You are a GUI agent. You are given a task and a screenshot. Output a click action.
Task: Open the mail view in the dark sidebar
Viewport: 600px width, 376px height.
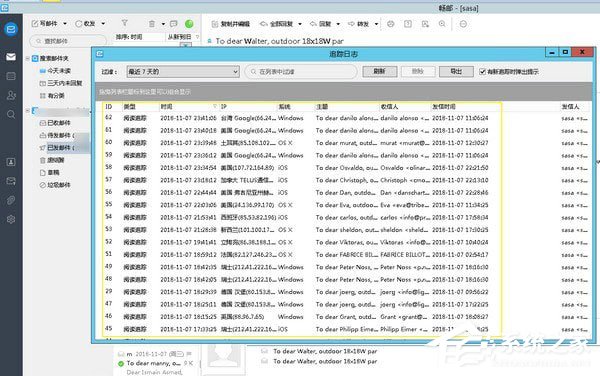11,57
